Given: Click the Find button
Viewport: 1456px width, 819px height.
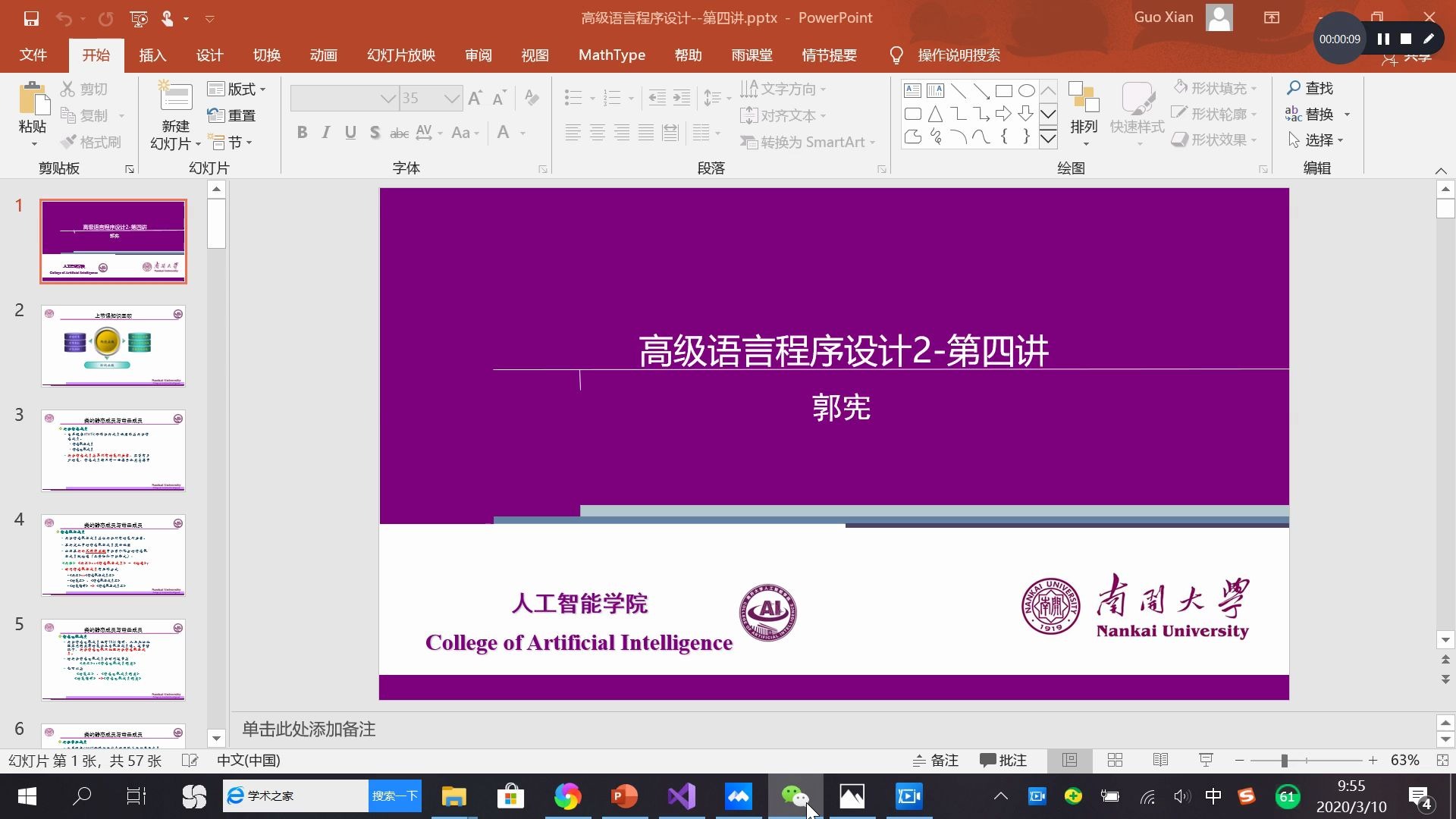Looking at the screenshot, I should [1310, 88].
